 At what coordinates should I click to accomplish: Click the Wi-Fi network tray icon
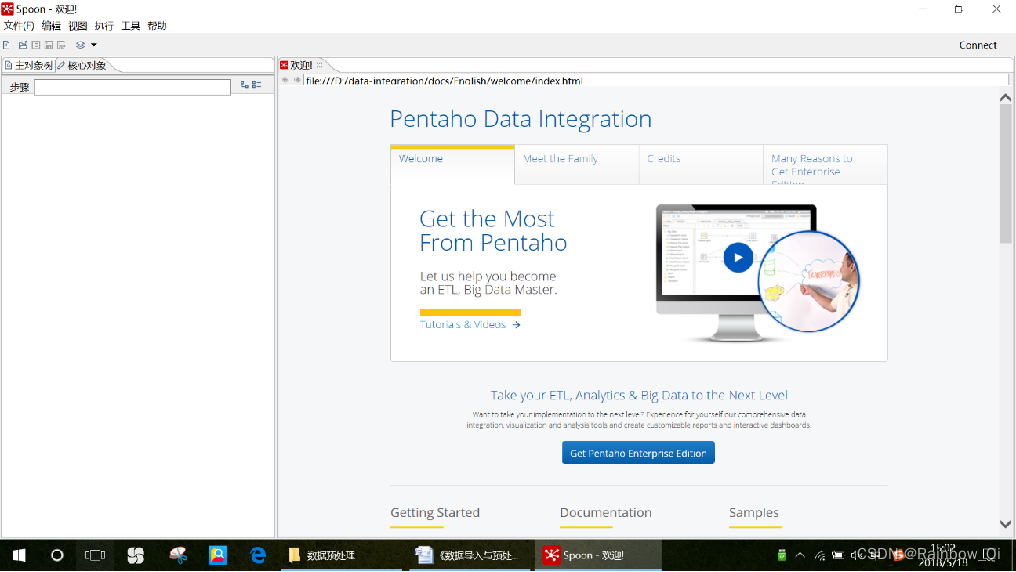pyautogui.click(x=820, y=555)
